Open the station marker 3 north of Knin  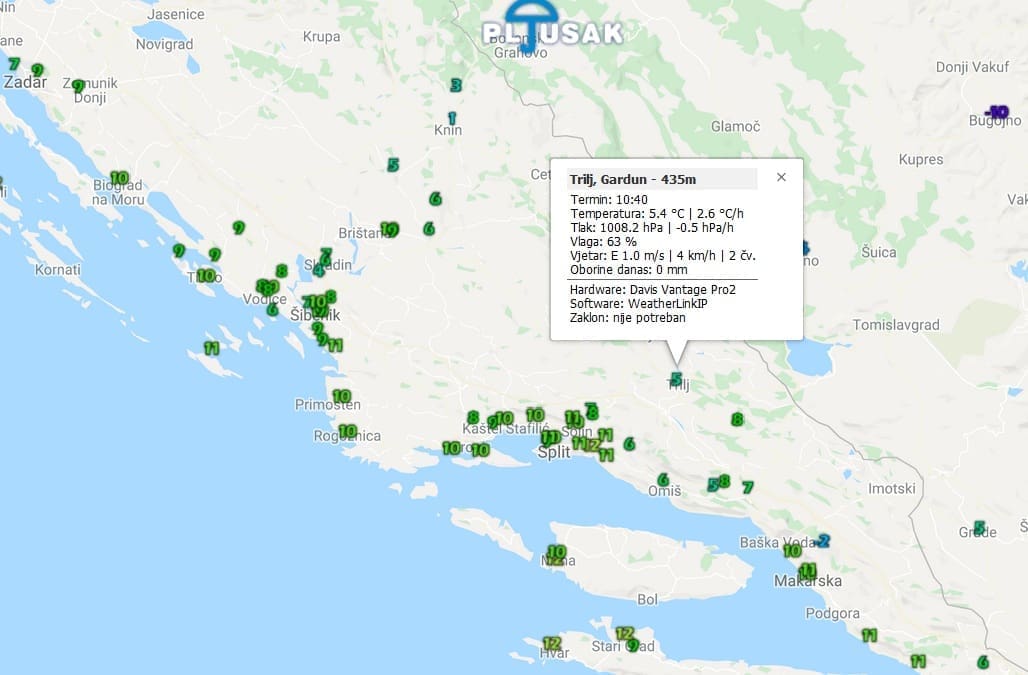[456, 86]
